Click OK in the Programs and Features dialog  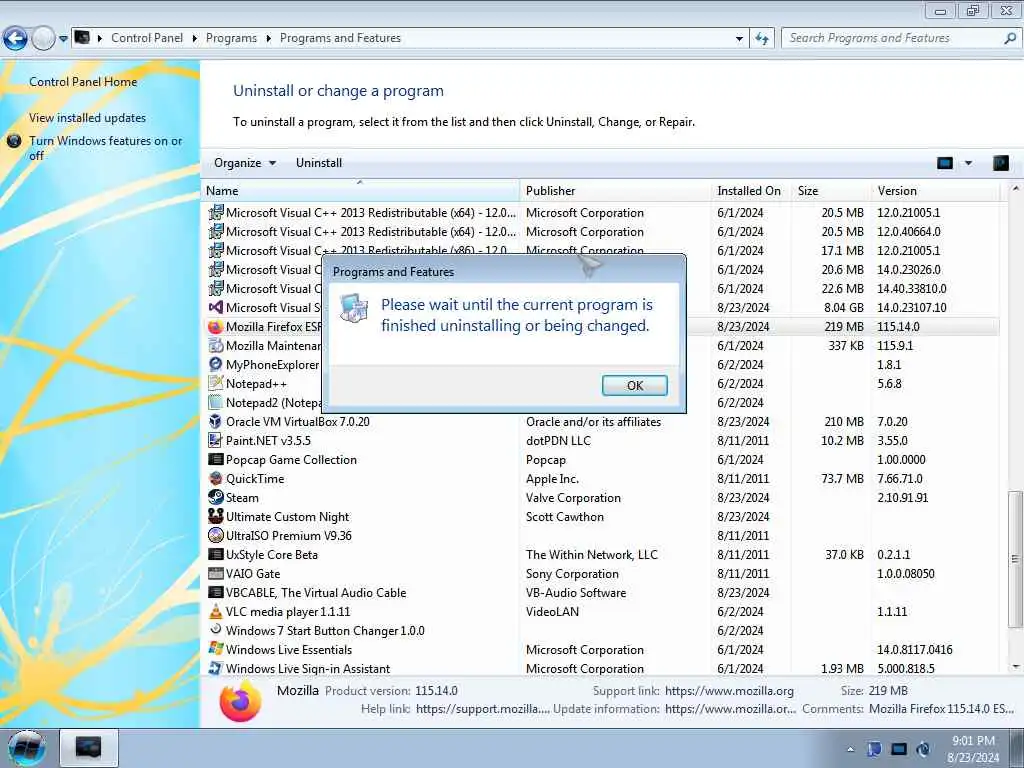coord(634,385)
